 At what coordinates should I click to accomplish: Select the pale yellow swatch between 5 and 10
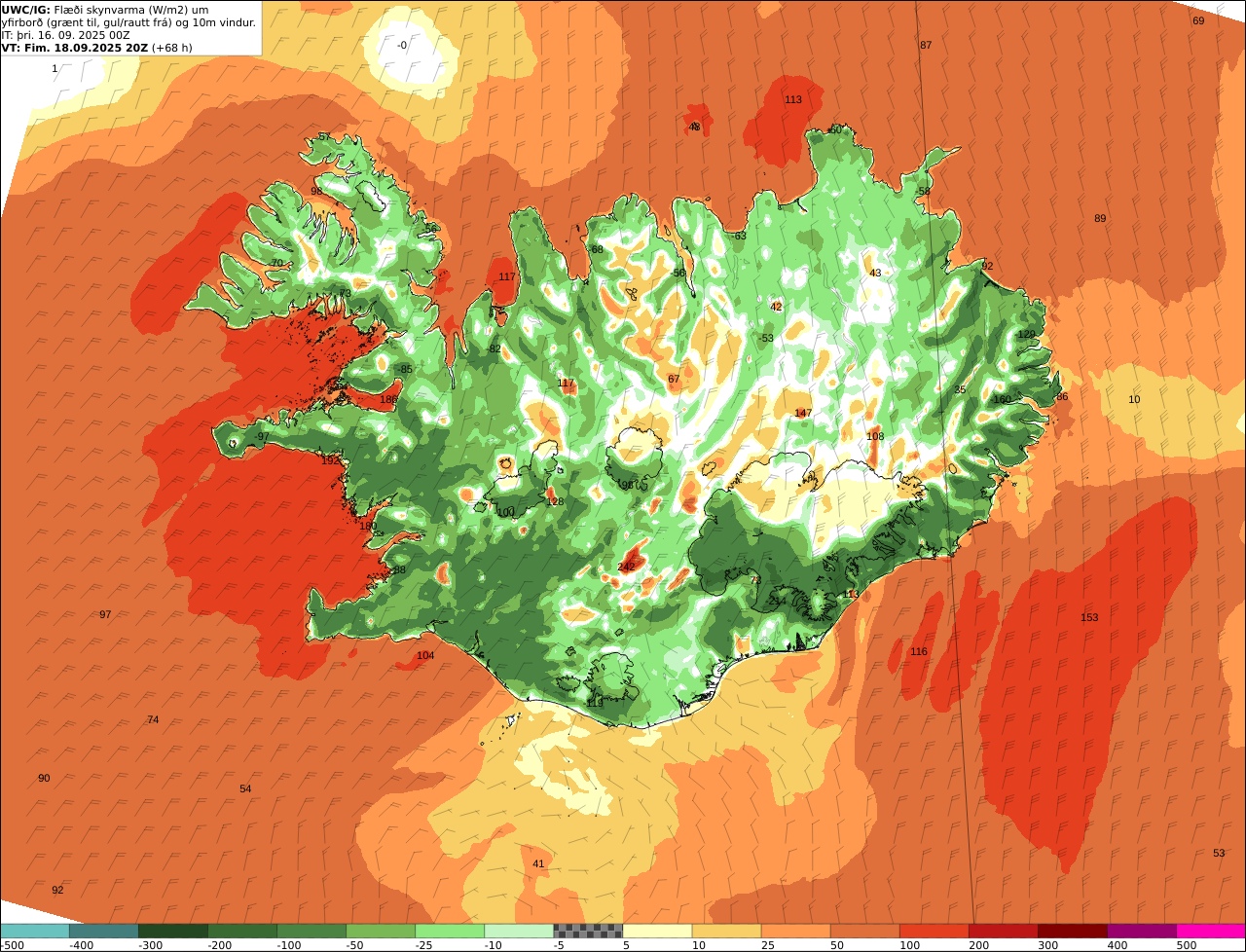pos(657,931)
